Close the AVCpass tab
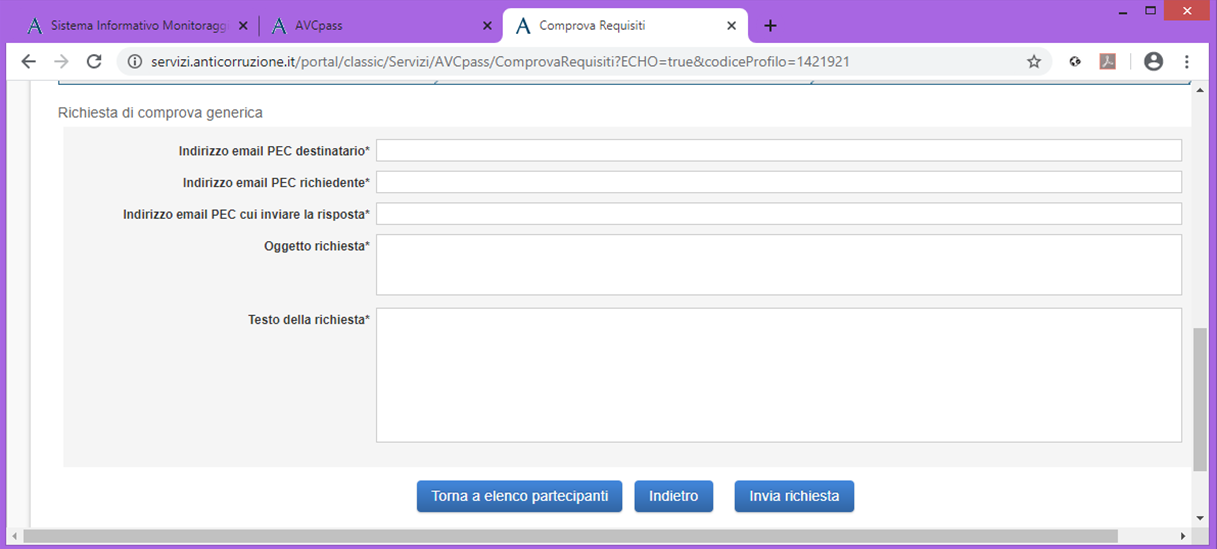Screen dimensions: 1217x549 pos(487,26)
